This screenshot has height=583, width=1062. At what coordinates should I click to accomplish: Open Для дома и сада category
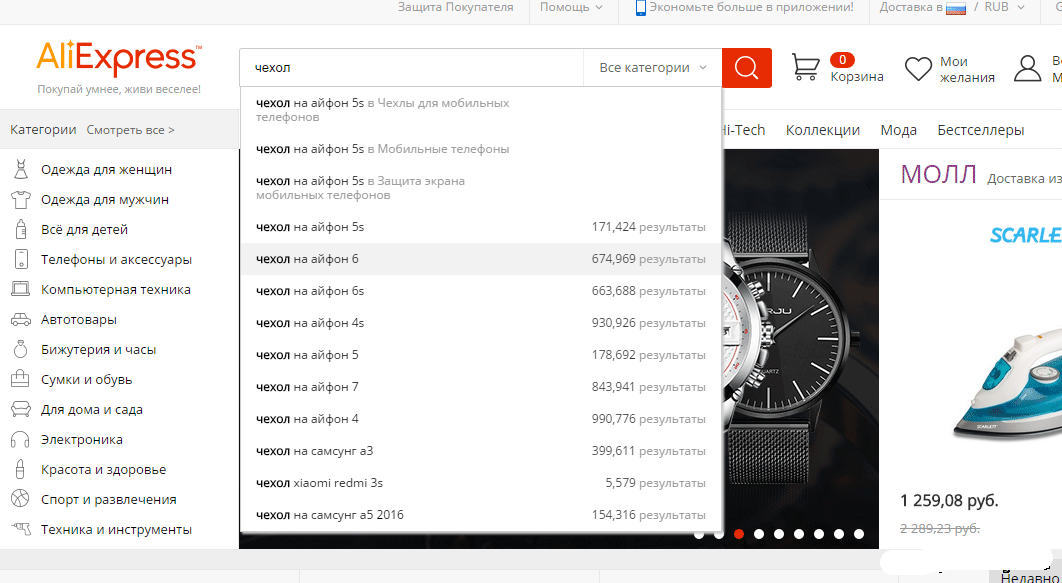tap(91, 410)
